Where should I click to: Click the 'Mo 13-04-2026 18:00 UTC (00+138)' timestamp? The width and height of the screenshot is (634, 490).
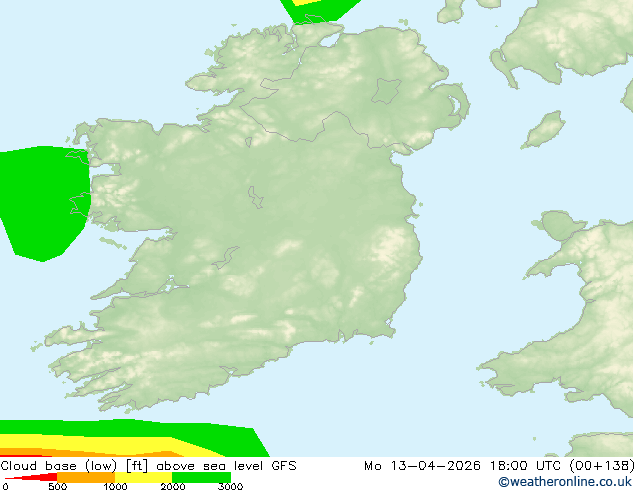pos(499,466)
